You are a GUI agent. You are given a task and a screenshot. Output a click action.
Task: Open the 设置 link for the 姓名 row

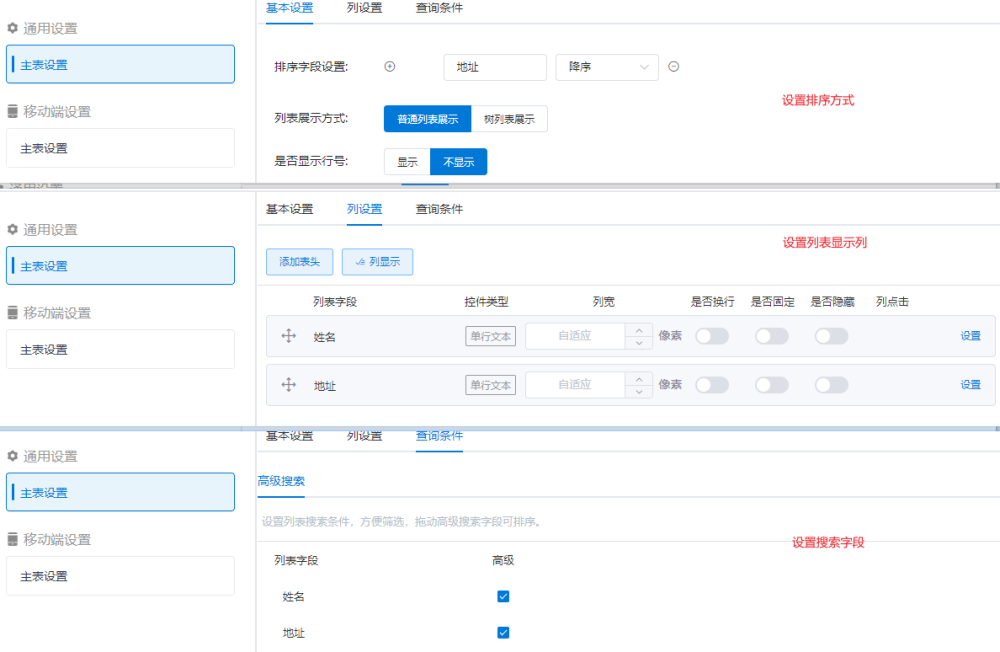(970, 336)
